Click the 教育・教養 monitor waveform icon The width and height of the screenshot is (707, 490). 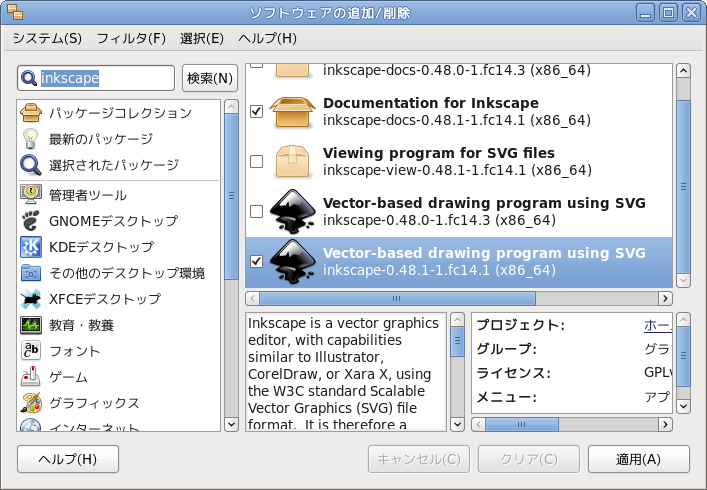(31, 325)
